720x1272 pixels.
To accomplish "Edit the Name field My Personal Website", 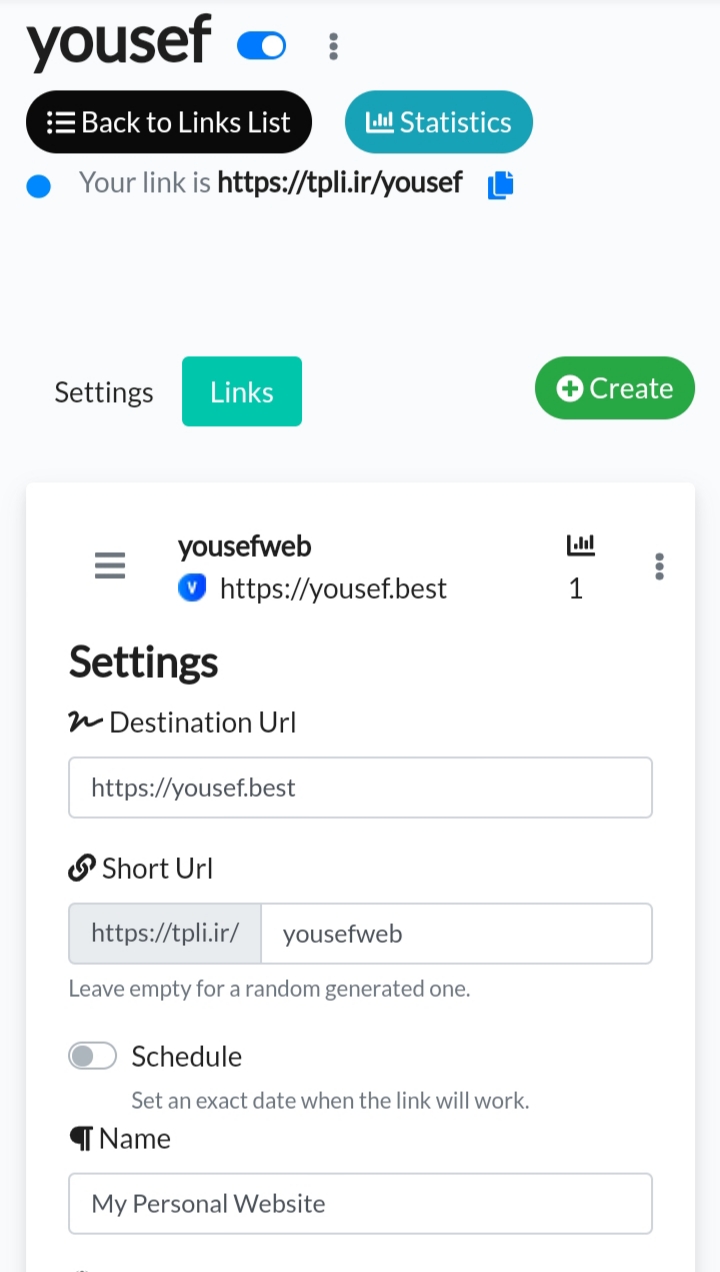I will pos(360,1203).
